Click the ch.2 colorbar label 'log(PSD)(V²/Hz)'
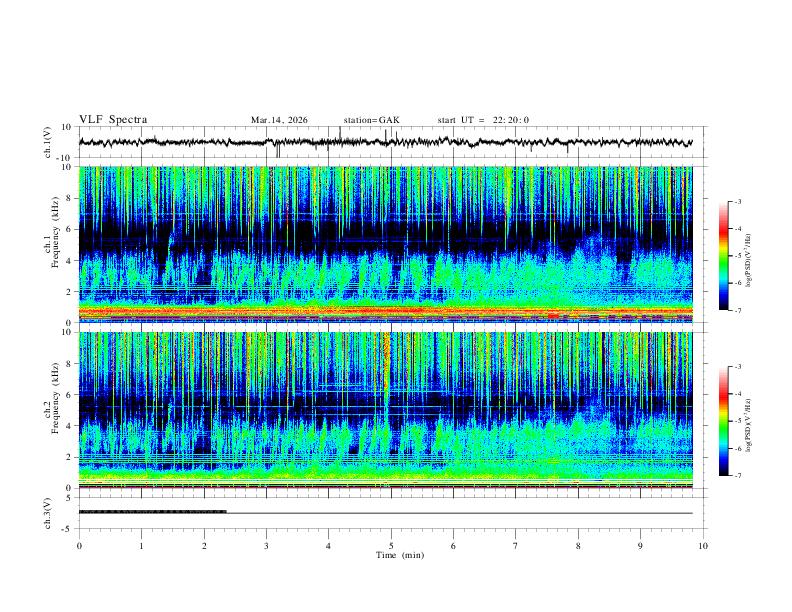The width and height of the screenshot is (792, 612). (749, 425)
